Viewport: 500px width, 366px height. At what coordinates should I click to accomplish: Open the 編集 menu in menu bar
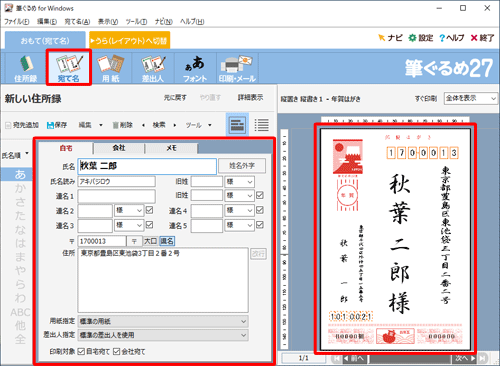tap(47, 22)
